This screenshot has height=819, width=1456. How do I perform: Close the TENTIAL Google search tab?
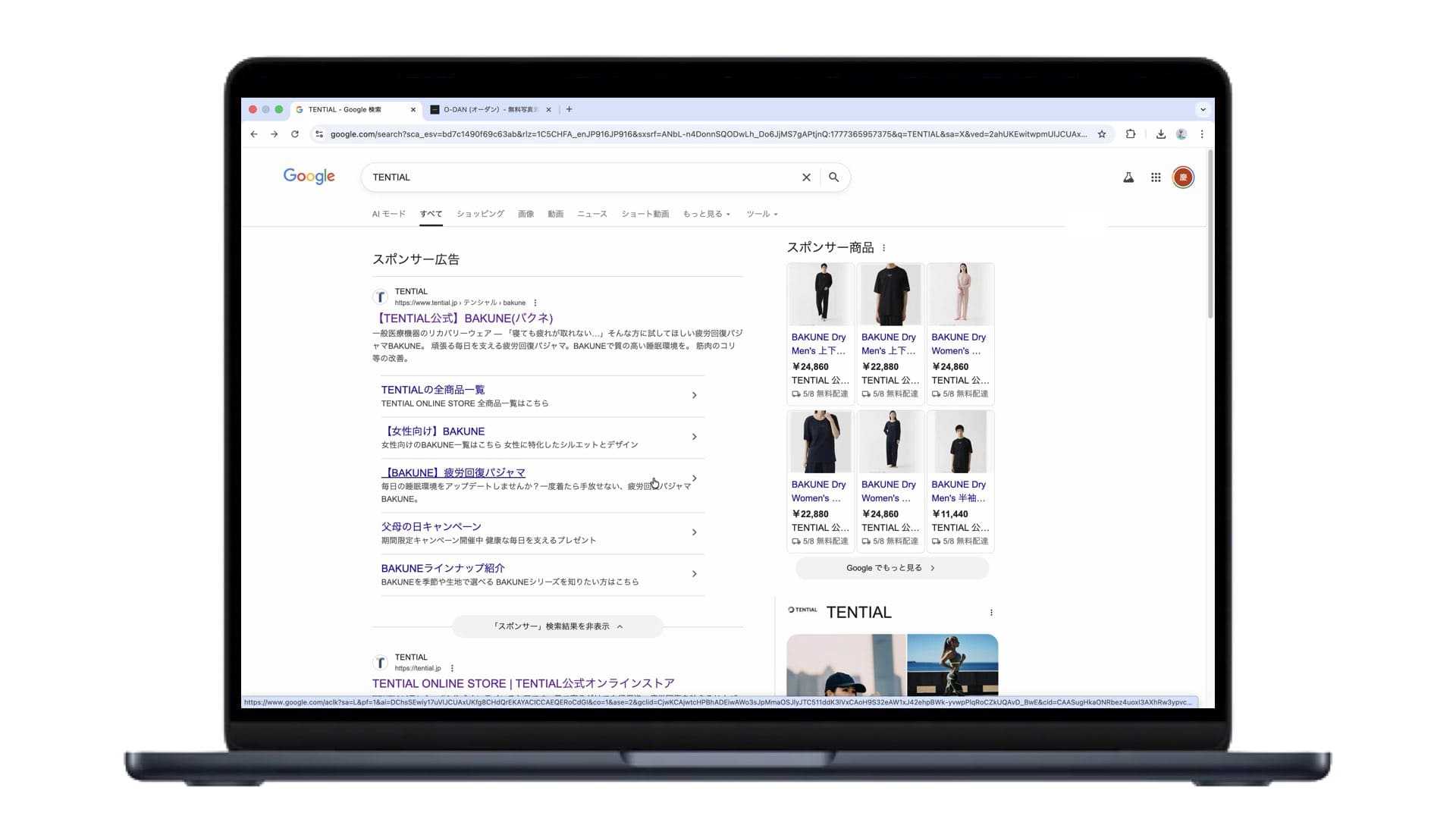pyautogui.click(x=413, y=109)
